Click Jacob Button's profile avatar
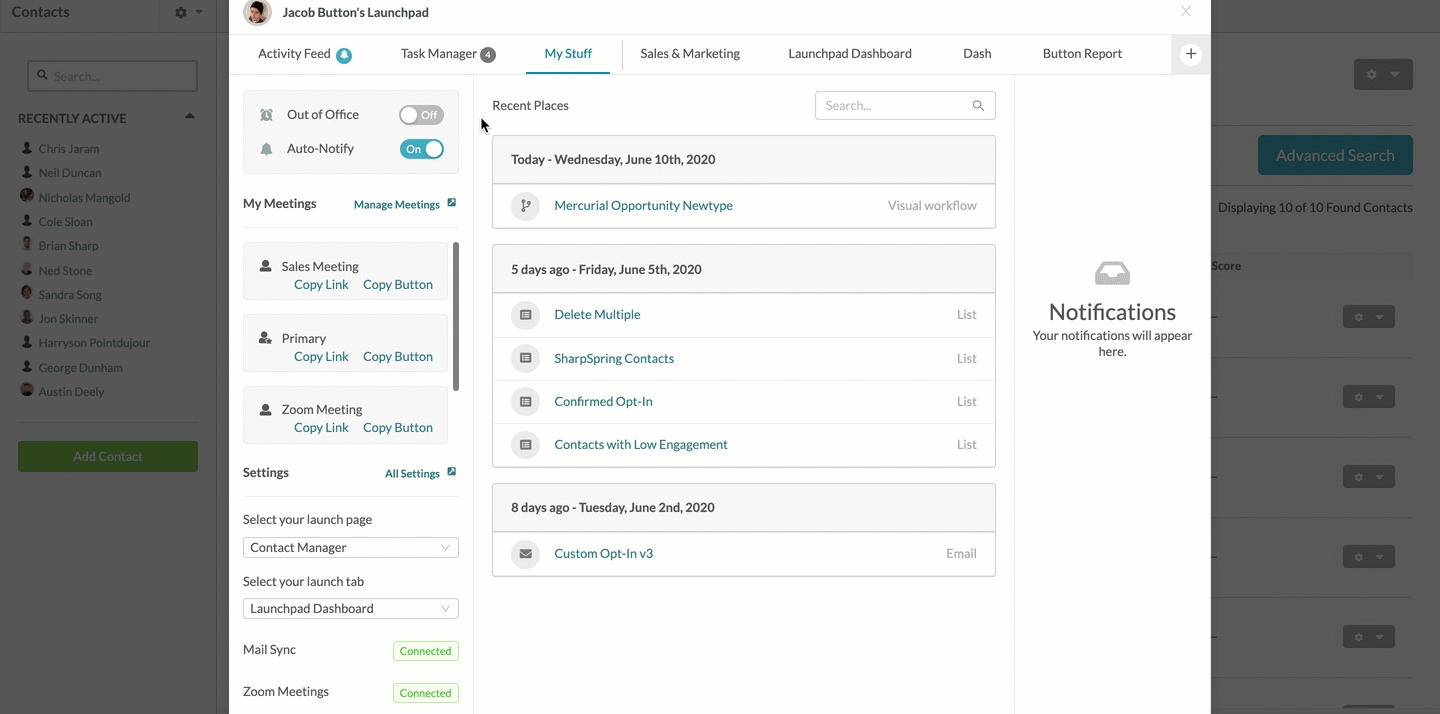Screen dimensions: 1440x714 (x=257, y=12)
